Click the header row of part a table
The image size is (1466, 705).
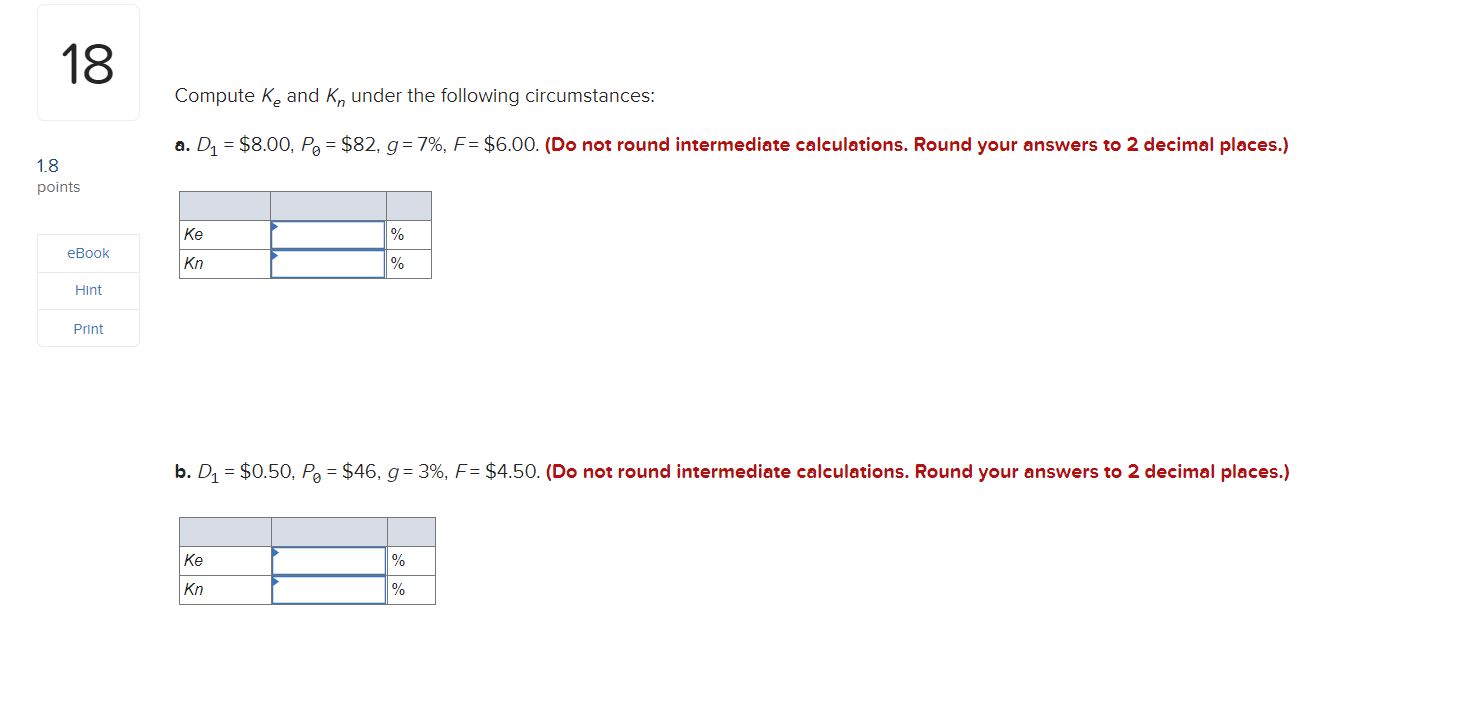pos(305,204)
